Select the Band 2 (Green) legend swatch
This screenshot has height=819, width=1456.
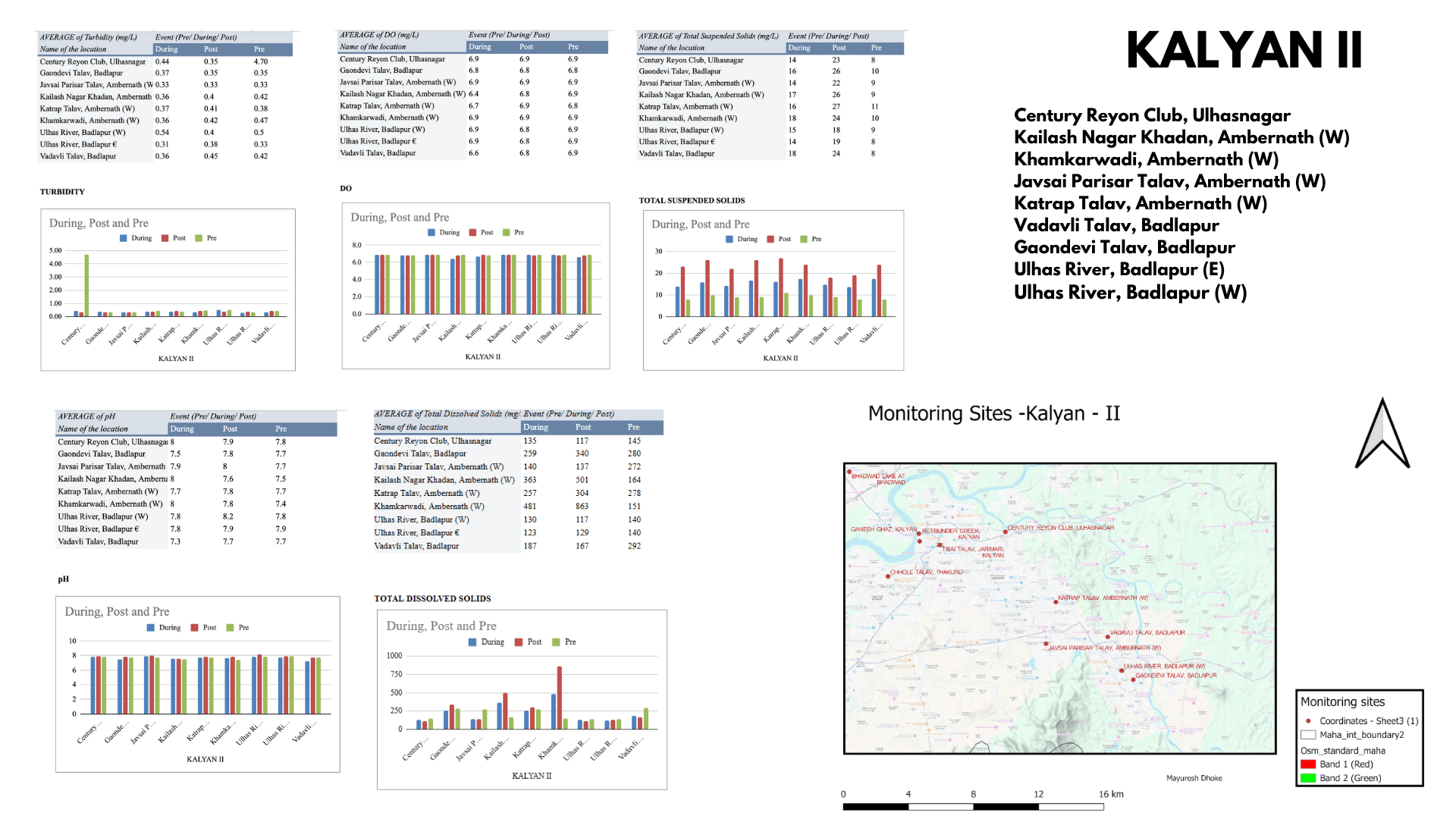[x=1308, y=778]
